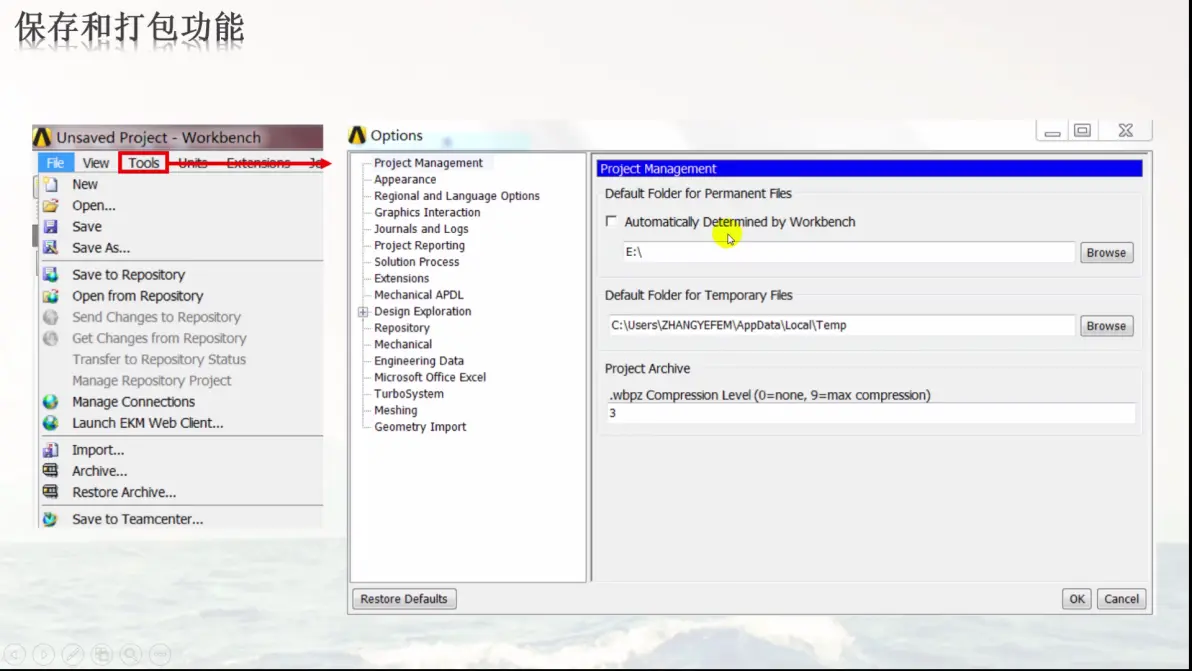Click the Open... folder icon

coord(51,206)
